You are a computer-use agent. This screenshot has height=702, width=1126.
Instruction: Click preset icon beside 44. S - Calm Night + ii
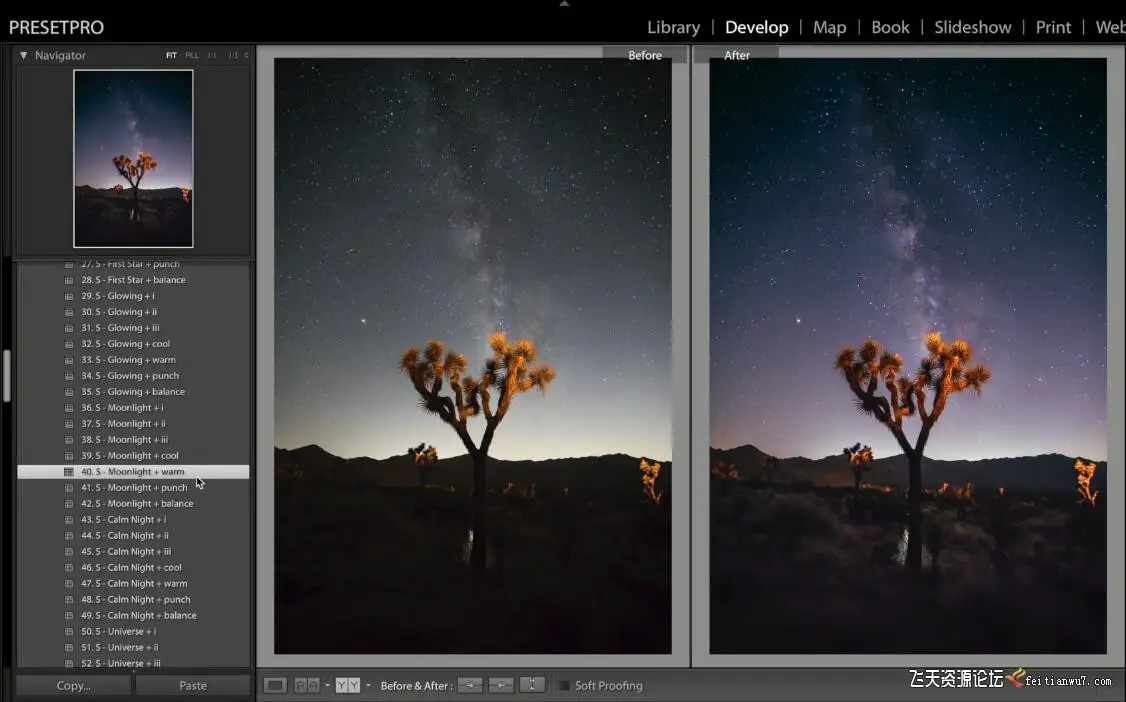69,535
